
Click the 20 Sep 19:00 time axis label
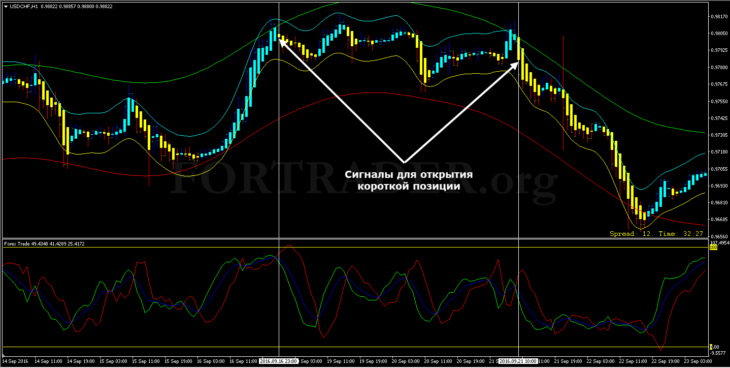point(471,361)
